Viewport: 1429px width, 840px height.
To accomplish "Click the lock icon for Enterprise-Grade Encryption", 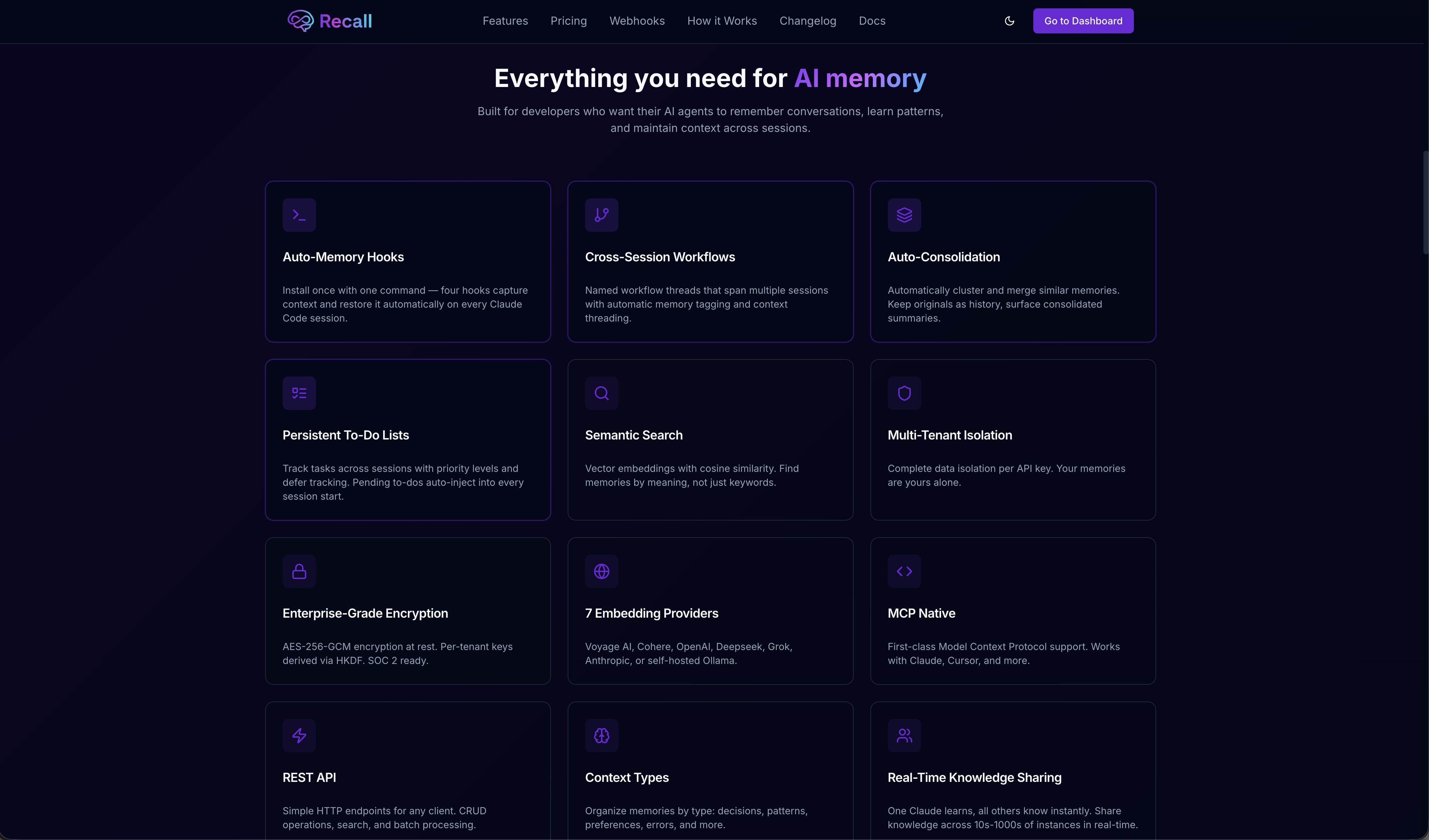I will coord(299,571).
